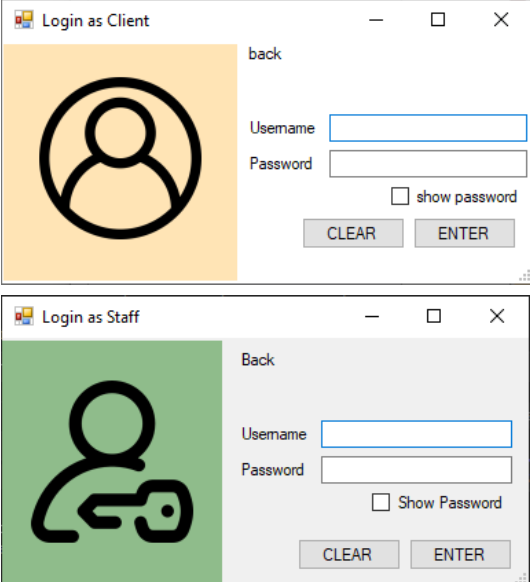Maximize the Login as Client window
Image resolution: width=530 pixels, height=582 pixels.
click(x=438, y=20)
